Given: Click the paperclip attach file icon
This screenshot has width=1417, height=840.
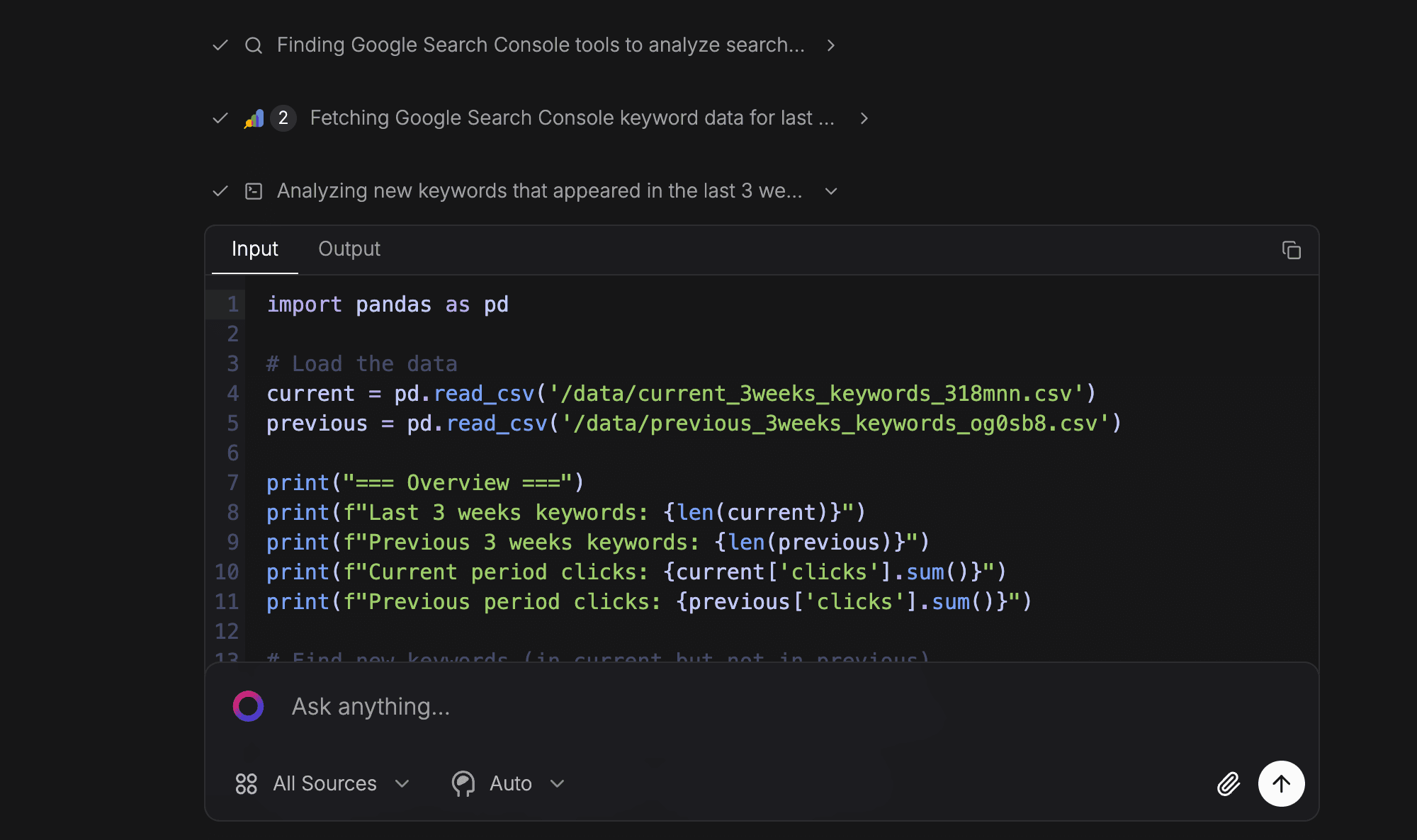Looking at the screenshot, I should click(1229, 784).
